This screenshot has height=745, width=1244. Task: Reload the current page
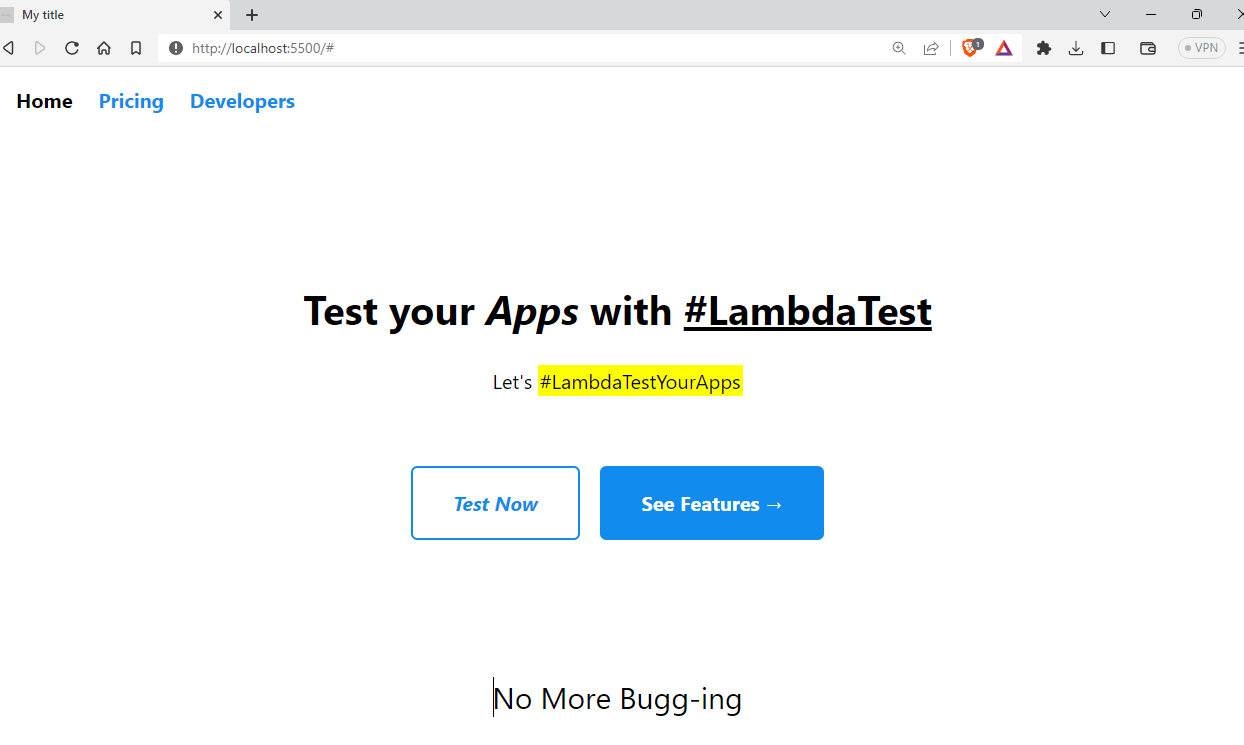(72, 48)
